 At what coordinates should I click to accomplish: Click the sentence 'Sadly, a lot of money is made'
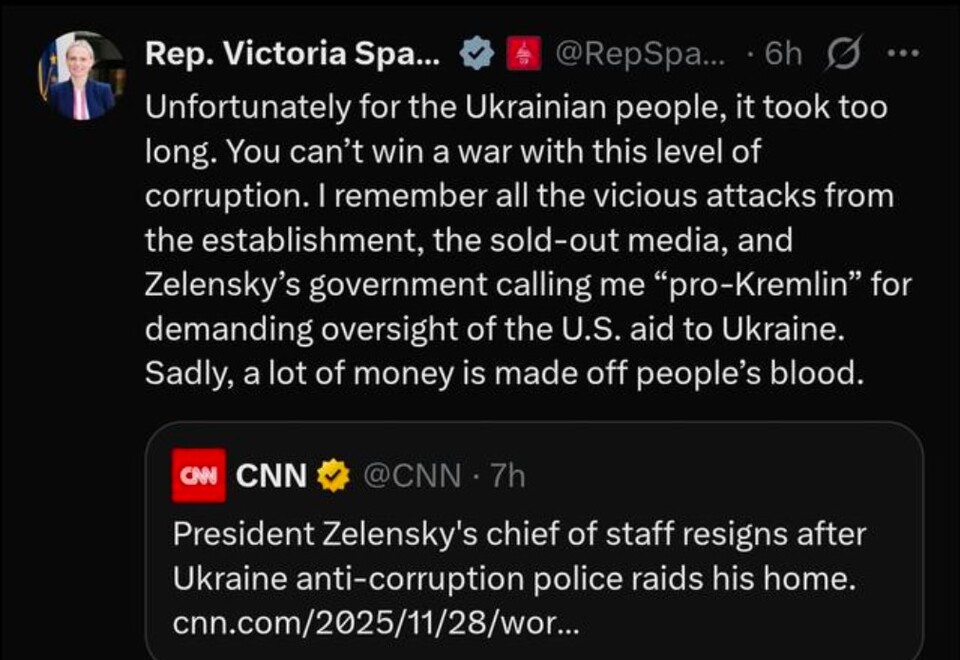pyautogui.click(x=502, y=373)
